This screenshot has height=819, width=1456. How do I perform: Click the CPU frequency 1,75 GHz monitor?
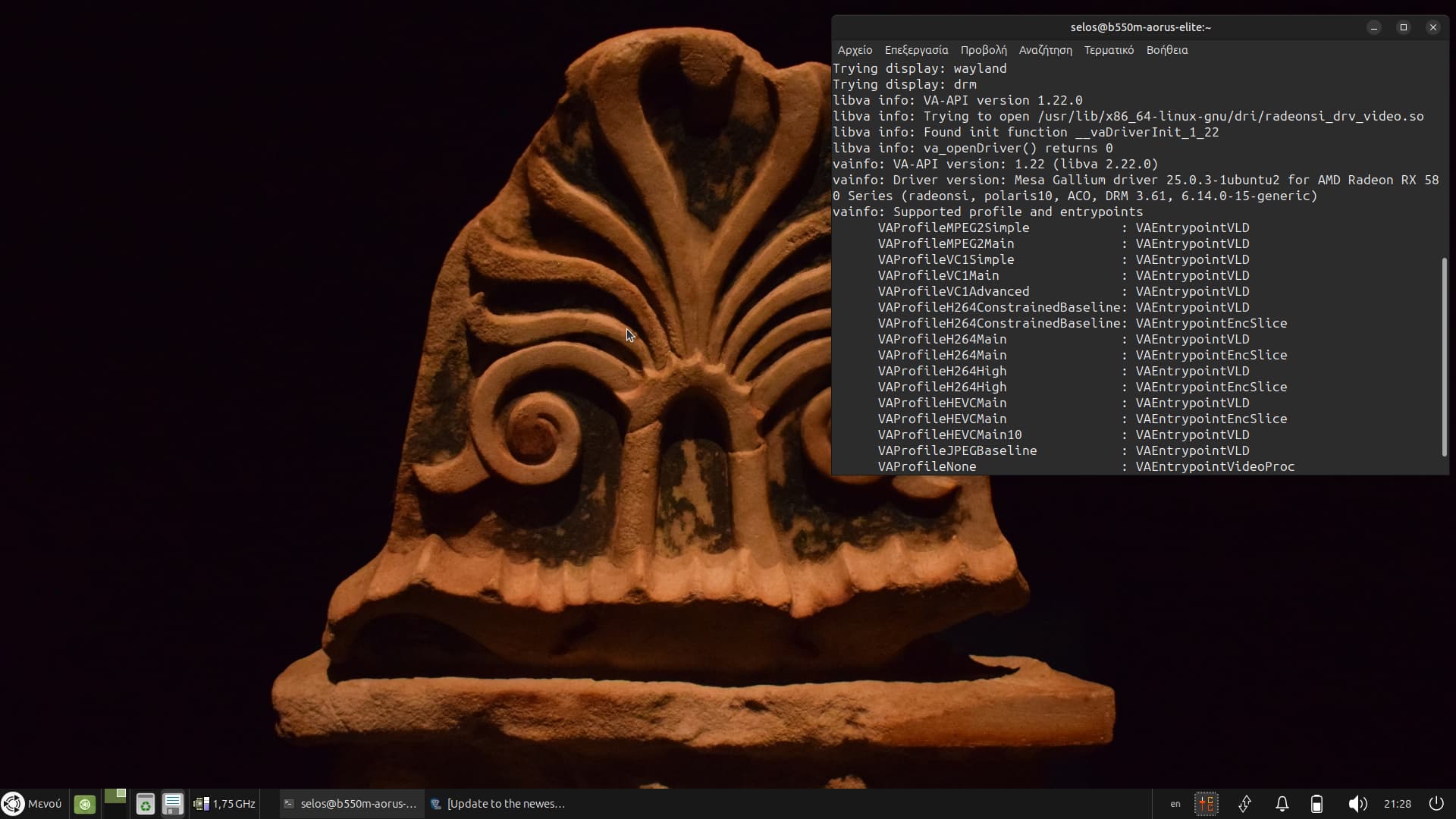point(225,804)
